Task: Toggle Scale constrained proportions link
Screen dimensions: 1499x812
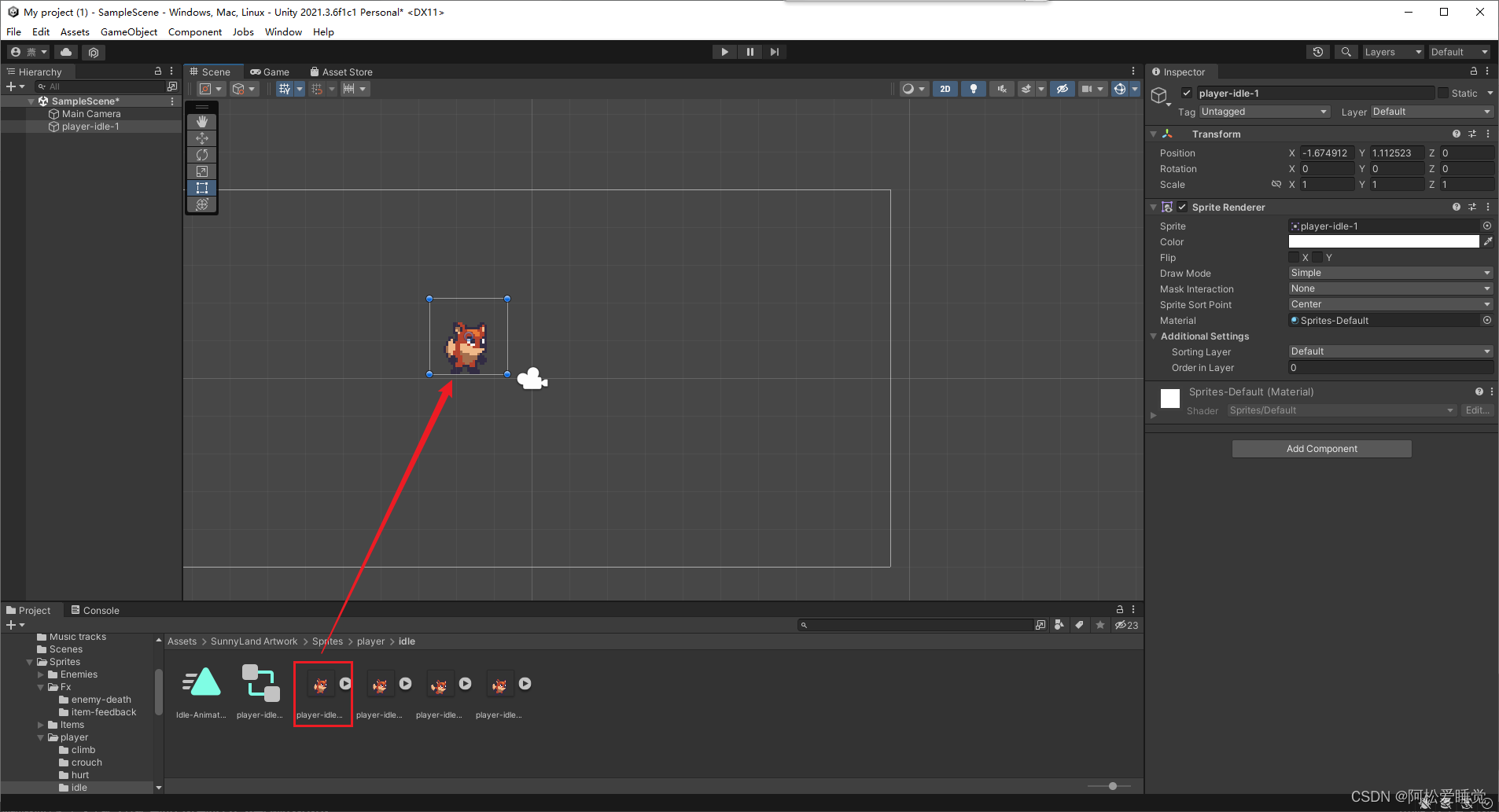Action: pyautogui.click(x=1276, y=185)
